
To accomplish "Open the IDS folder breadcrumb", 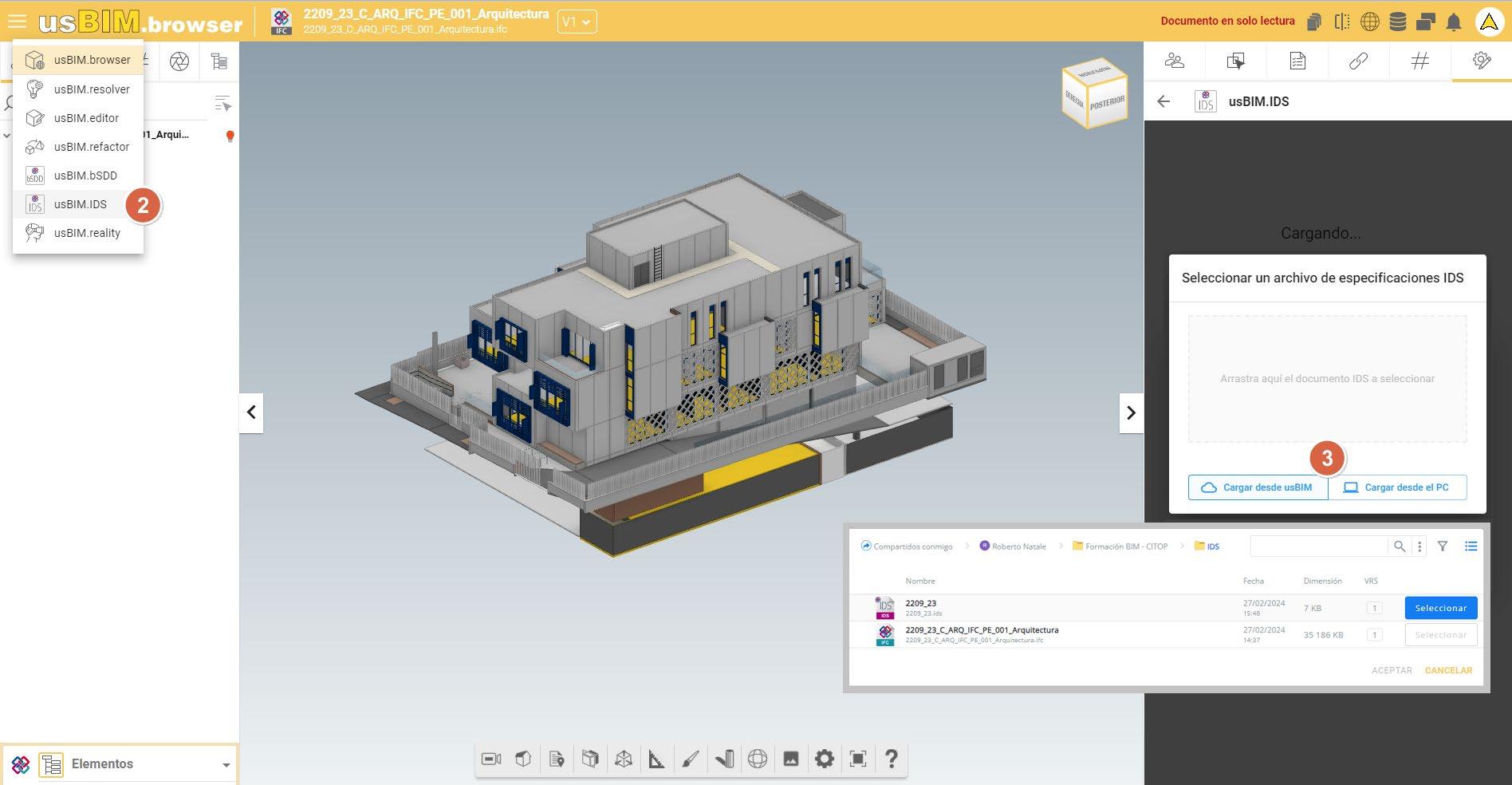I will 1207,546.
